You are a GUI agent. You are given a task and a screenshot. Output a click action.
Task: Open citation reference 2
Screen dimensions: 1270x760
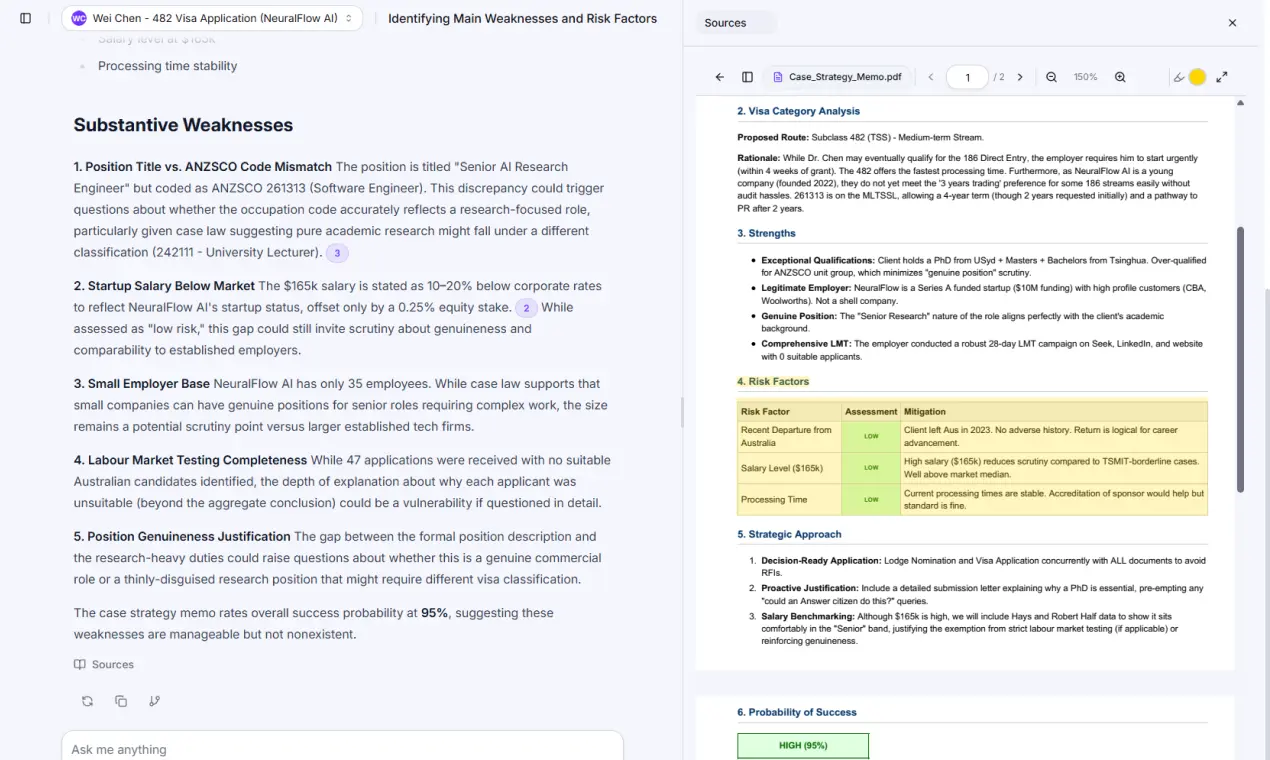tap(526, 308)
